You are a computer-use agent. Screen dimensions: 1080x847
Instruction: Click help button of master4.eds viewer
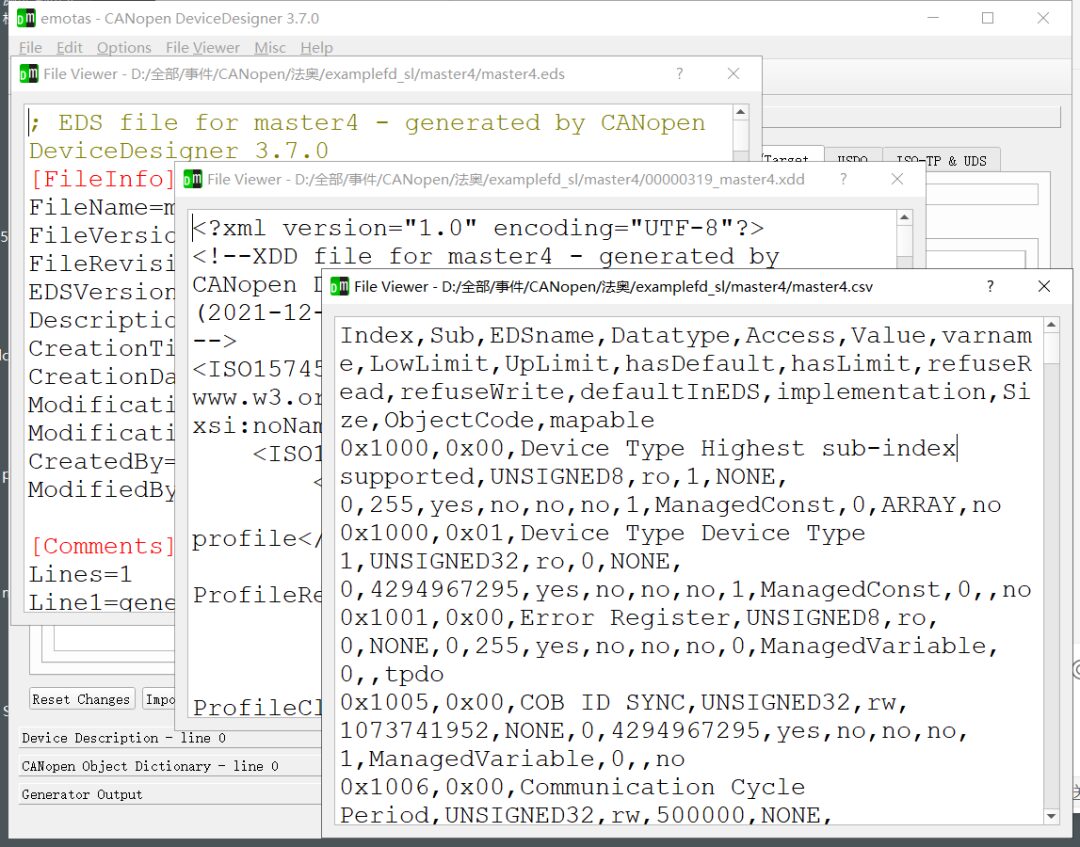pos(679,73)
